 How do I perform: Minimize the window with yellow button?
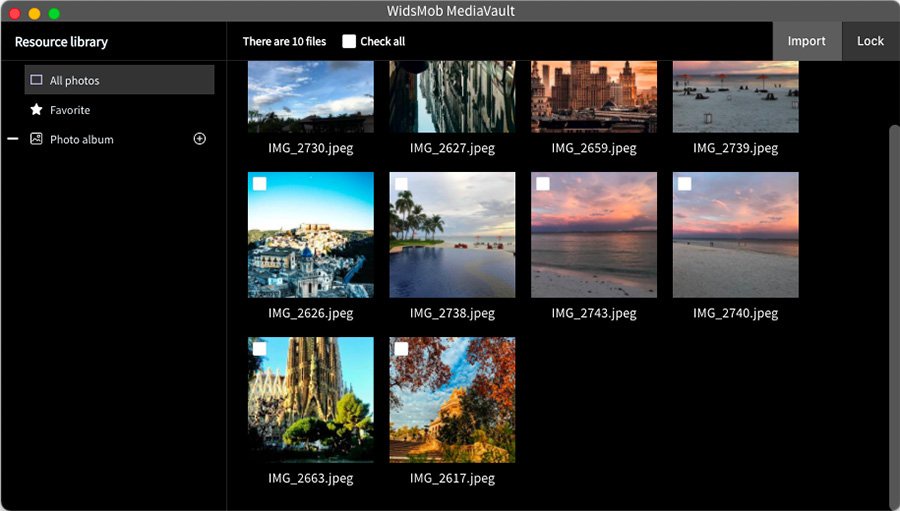pos(34,13)
